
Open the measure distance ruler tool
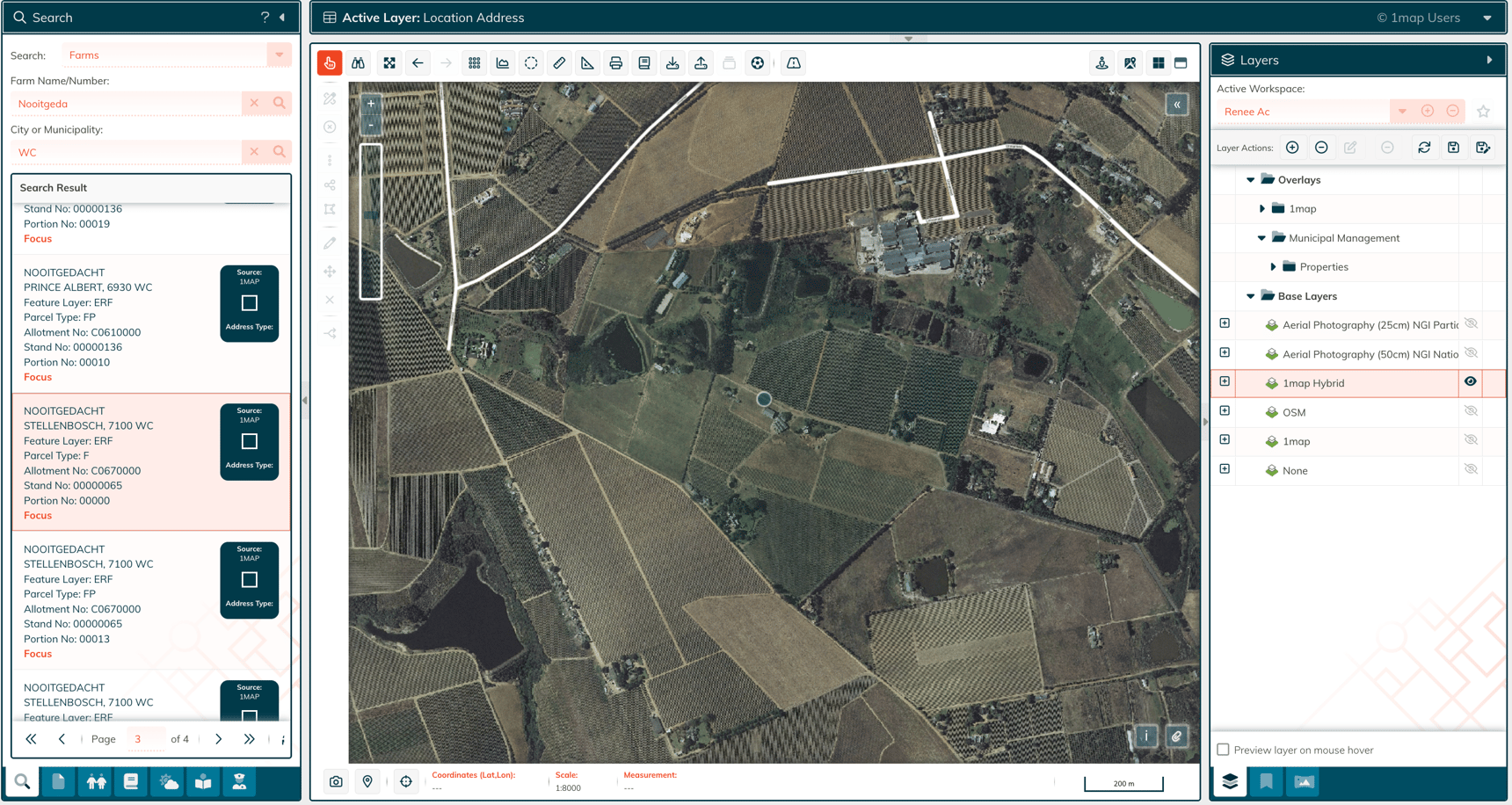click(x=559, y=62)
